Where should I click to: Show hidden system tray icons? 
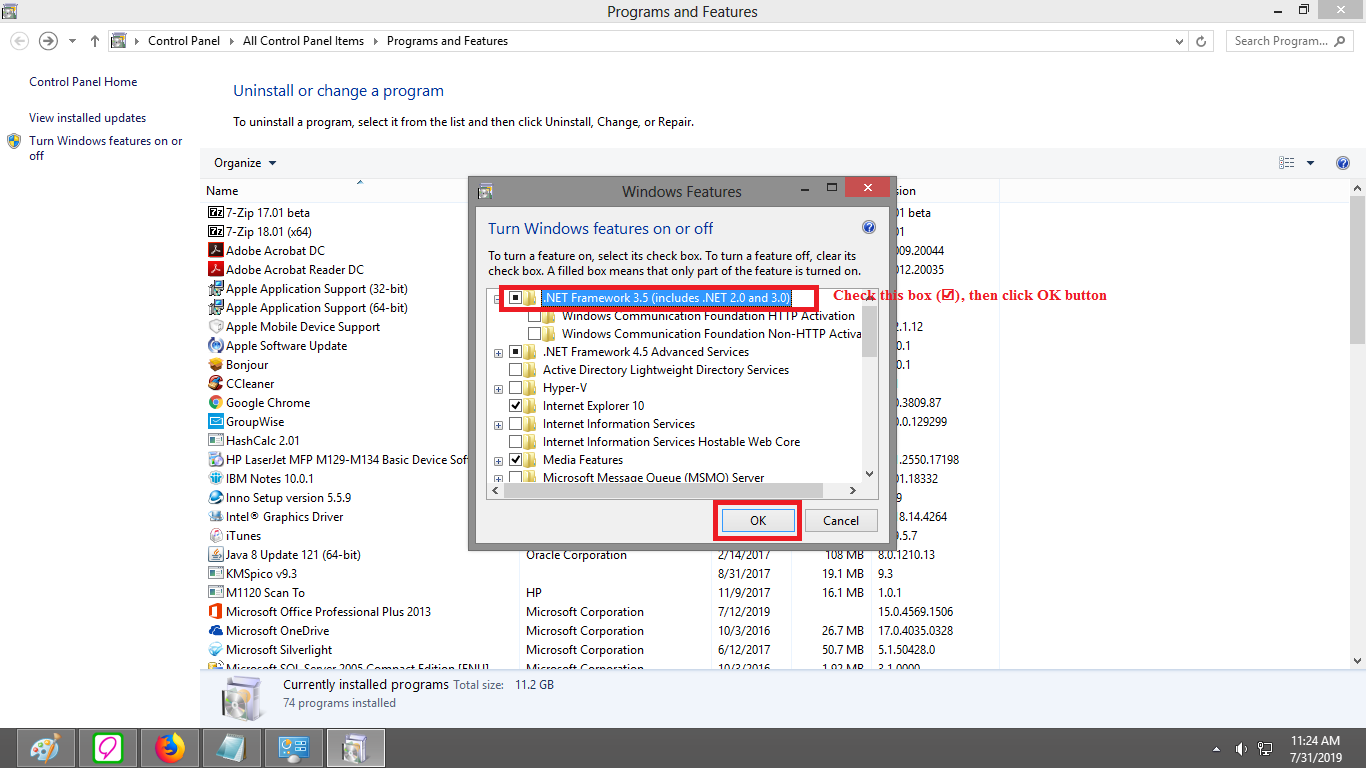click(1217, 749)
